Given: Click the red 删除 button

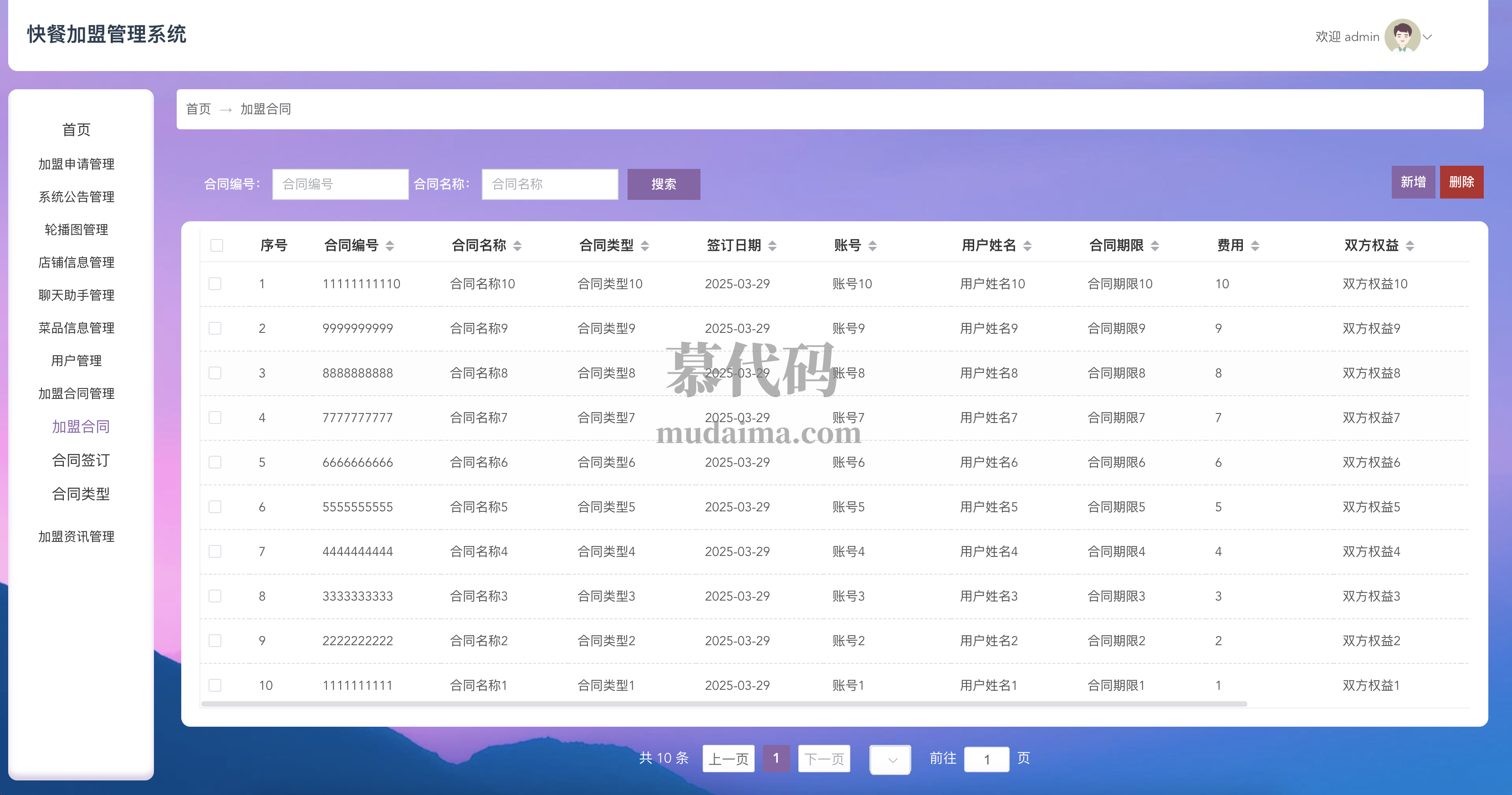Looking at the screenshot, I should point(1461,182).
